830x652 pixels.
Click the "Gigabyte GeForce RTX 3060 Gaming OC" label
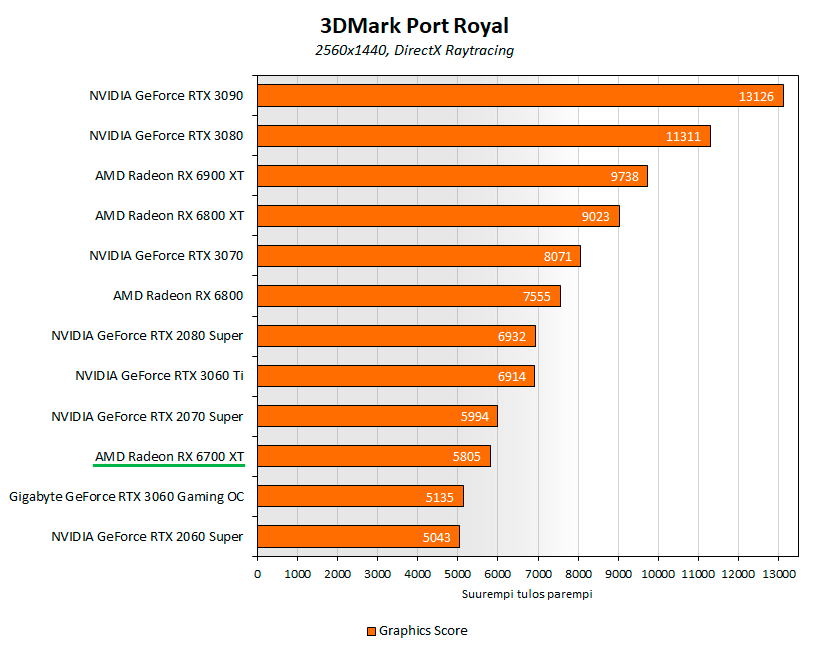pyautogui.click(x=127, y=497)
